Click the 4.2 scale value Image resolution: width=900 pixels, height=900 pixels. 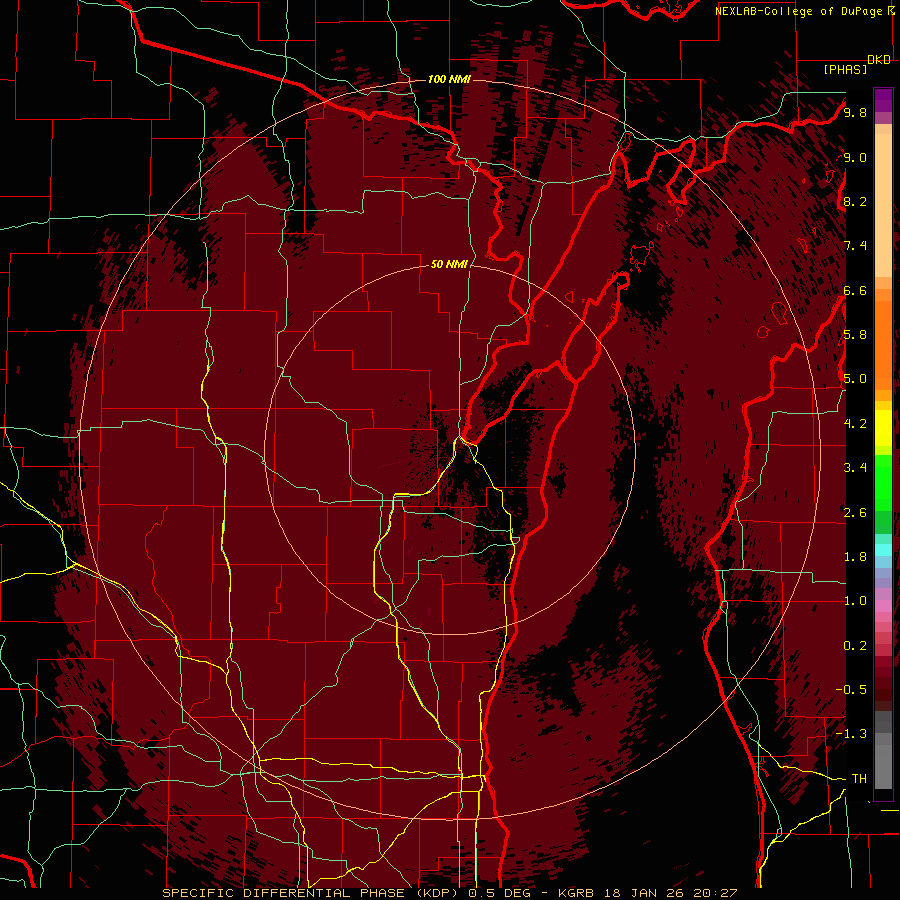(855, 424)
